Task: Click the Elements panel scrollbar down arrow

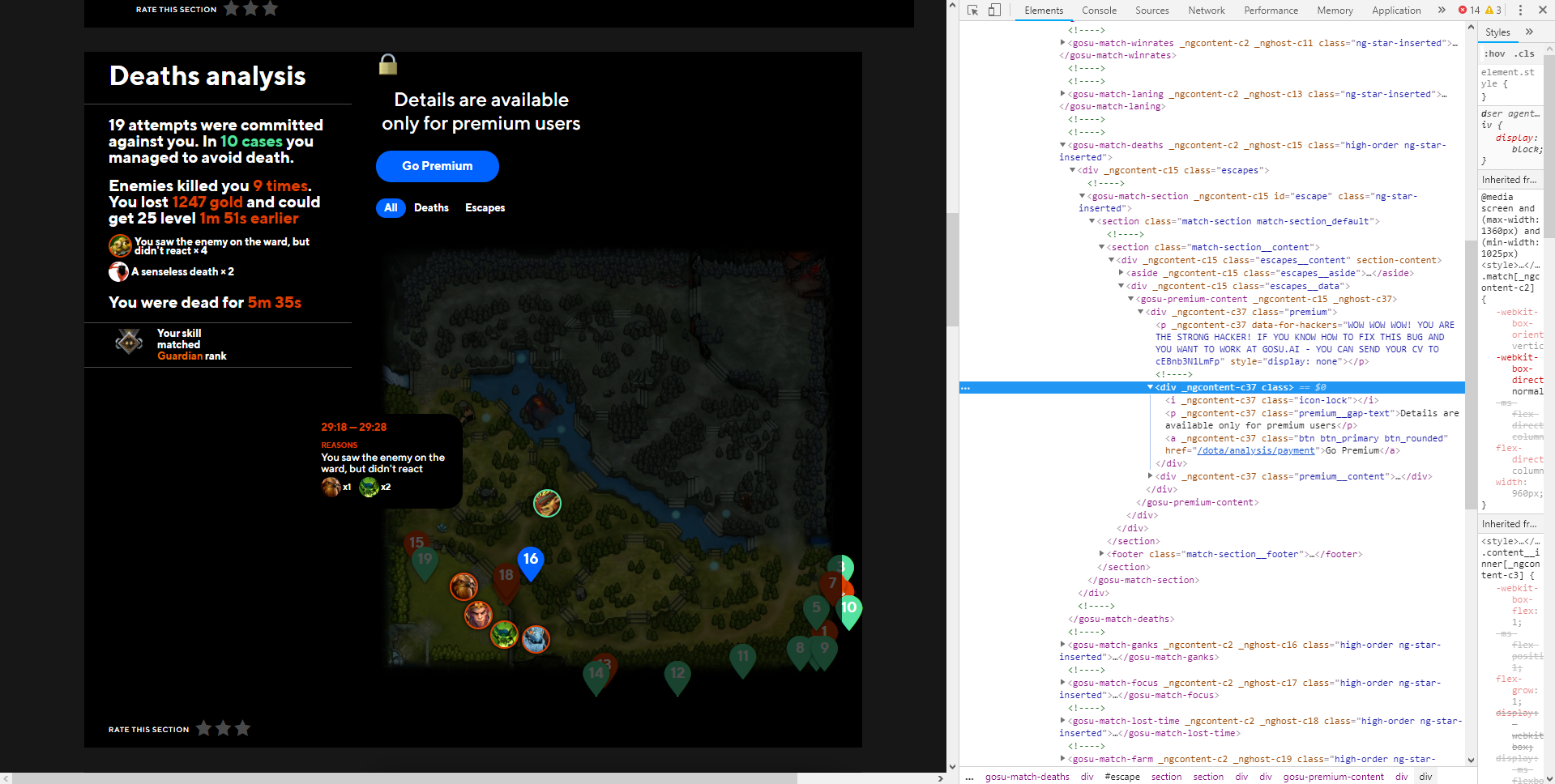Action: (x=1471, y=760)
